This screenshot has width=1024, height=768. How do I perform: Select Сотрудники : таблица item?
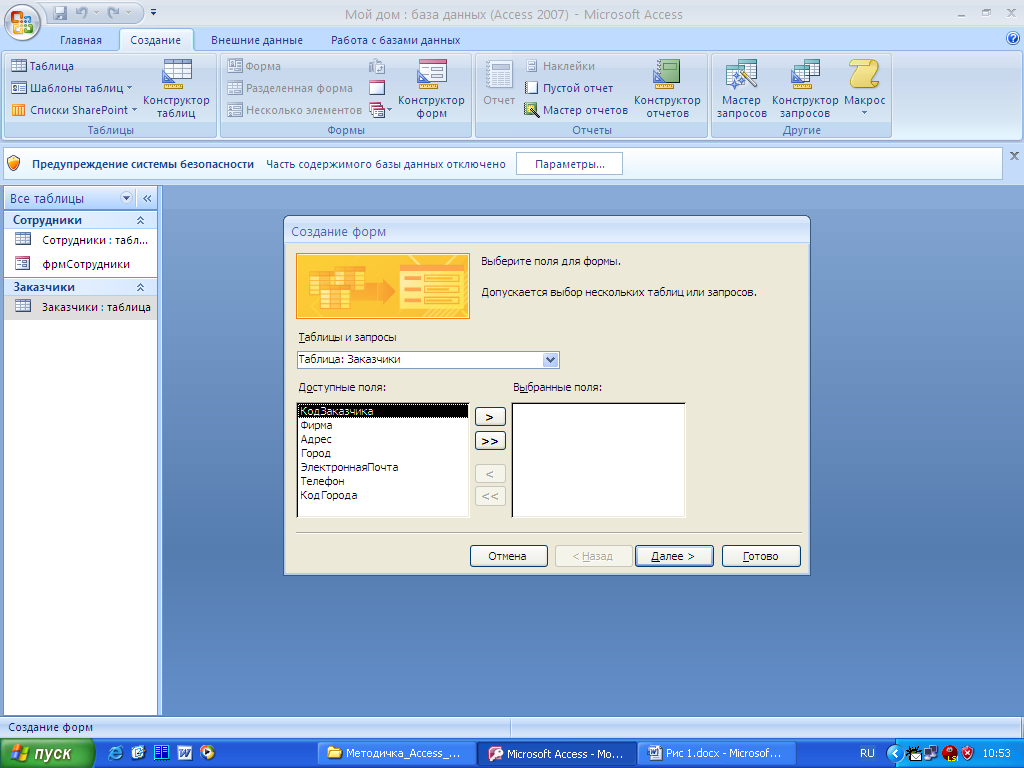(81, 240)
